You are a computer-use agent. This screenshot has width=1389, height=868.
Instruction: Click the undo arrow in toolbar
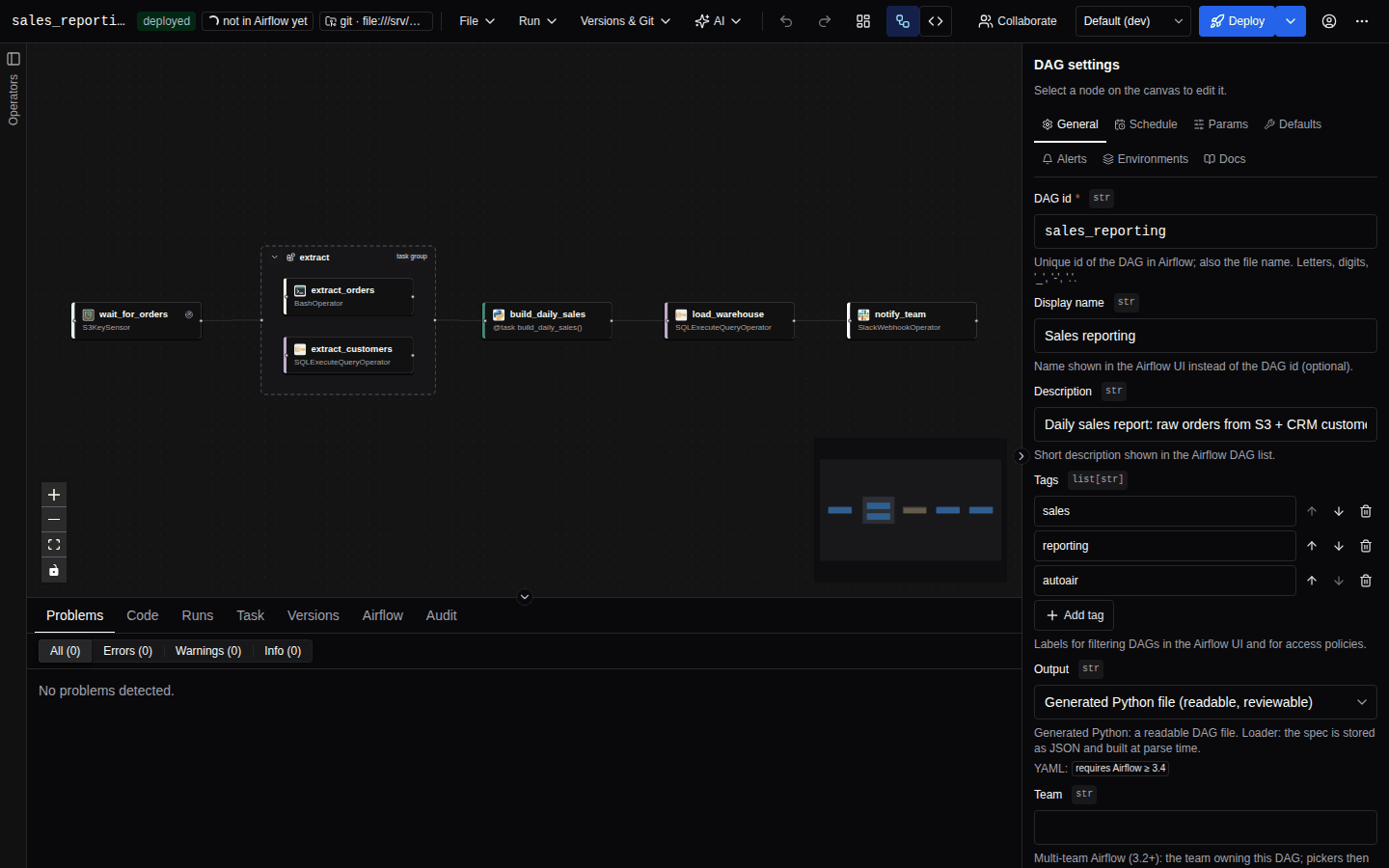click(x=786, y=21)
